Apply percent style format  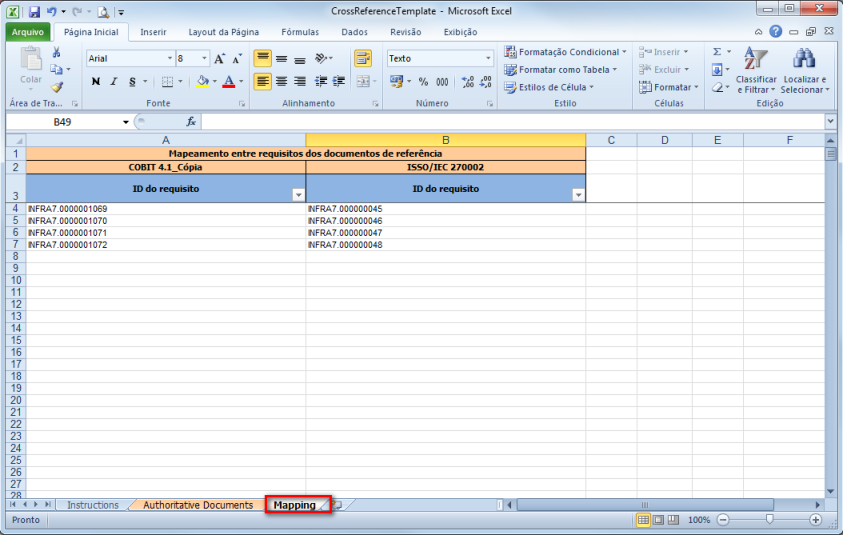coord(423,82)
